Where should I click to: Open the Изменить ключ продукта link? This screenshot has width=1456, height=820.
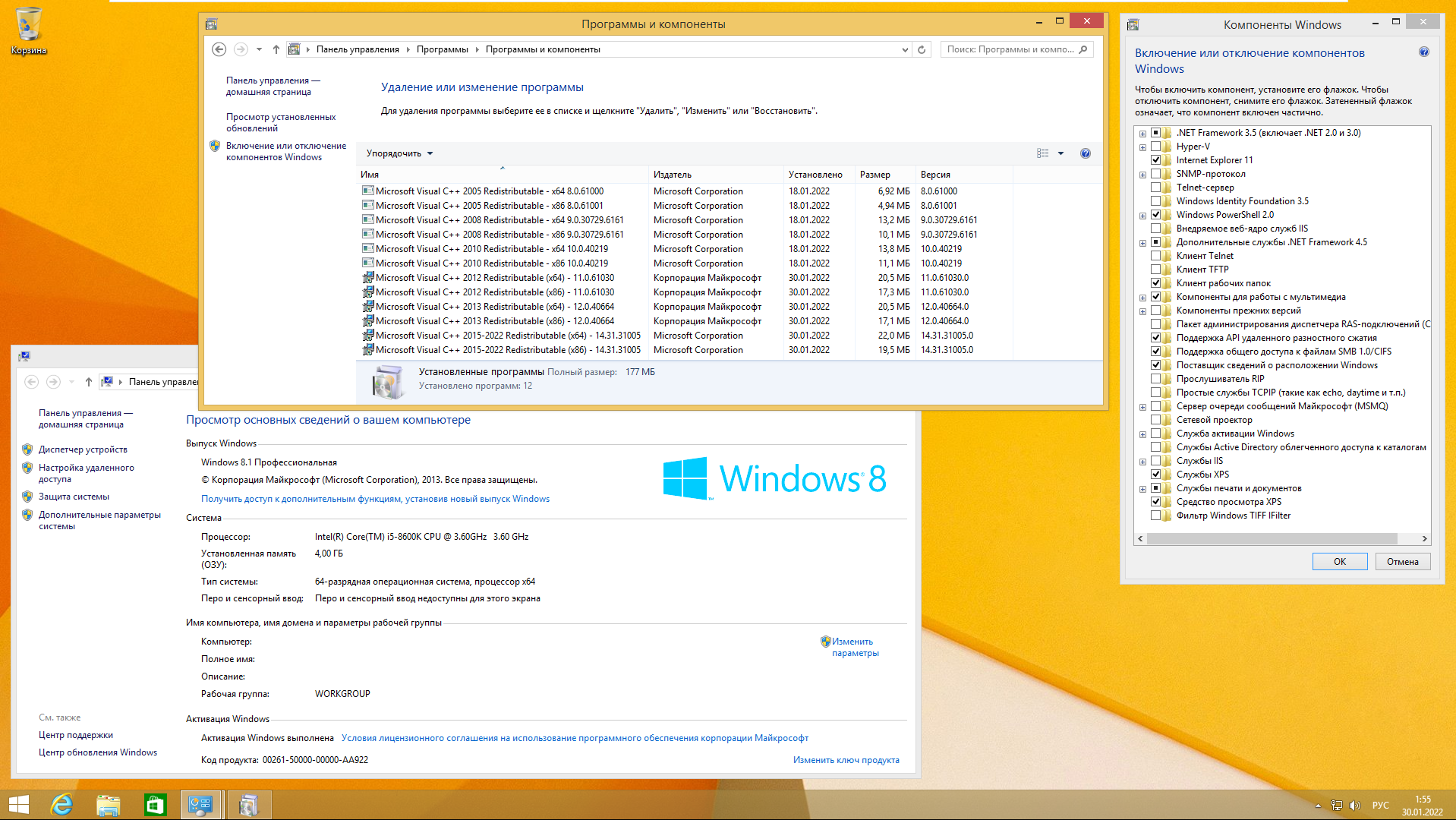tap(846, 760)
